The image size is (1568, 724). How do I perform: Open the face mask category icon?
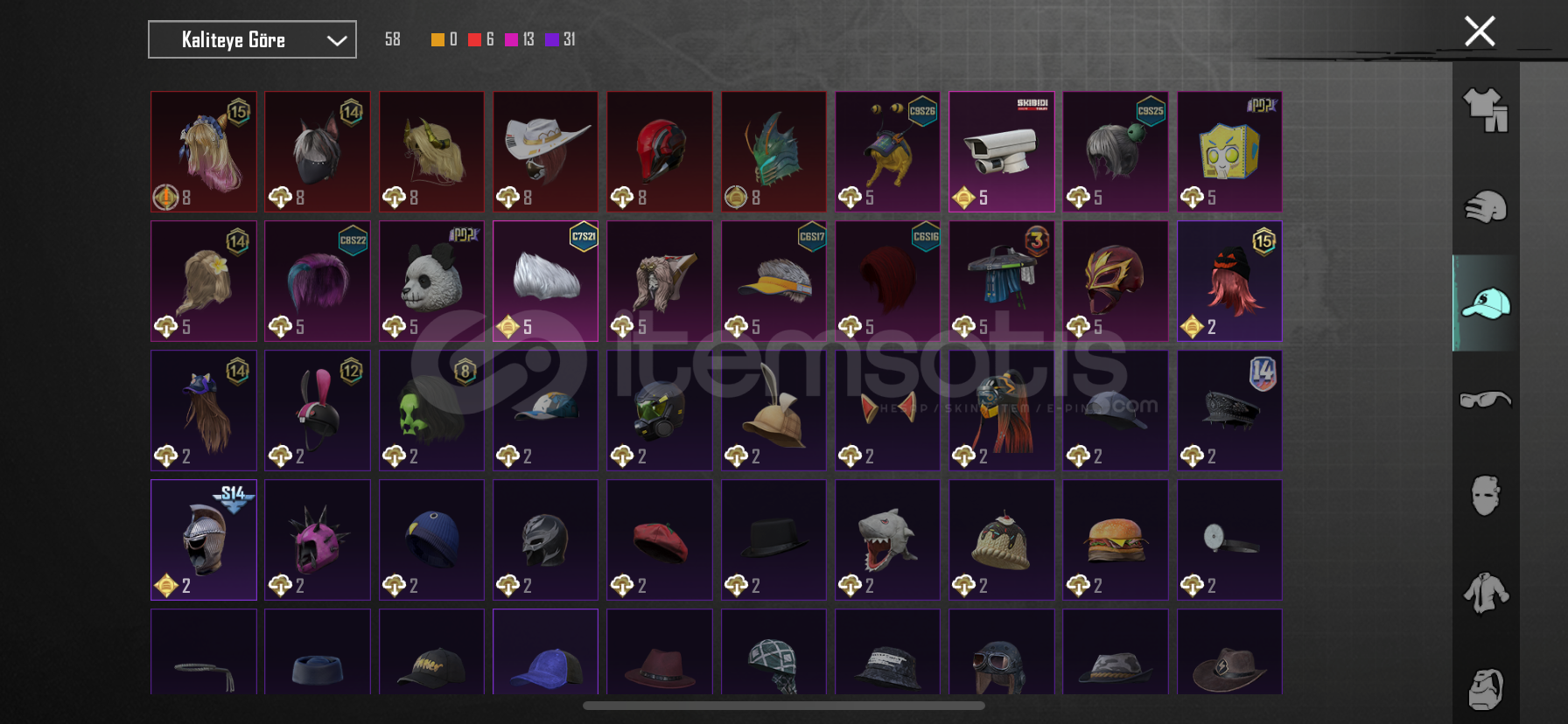(1486, 496)
